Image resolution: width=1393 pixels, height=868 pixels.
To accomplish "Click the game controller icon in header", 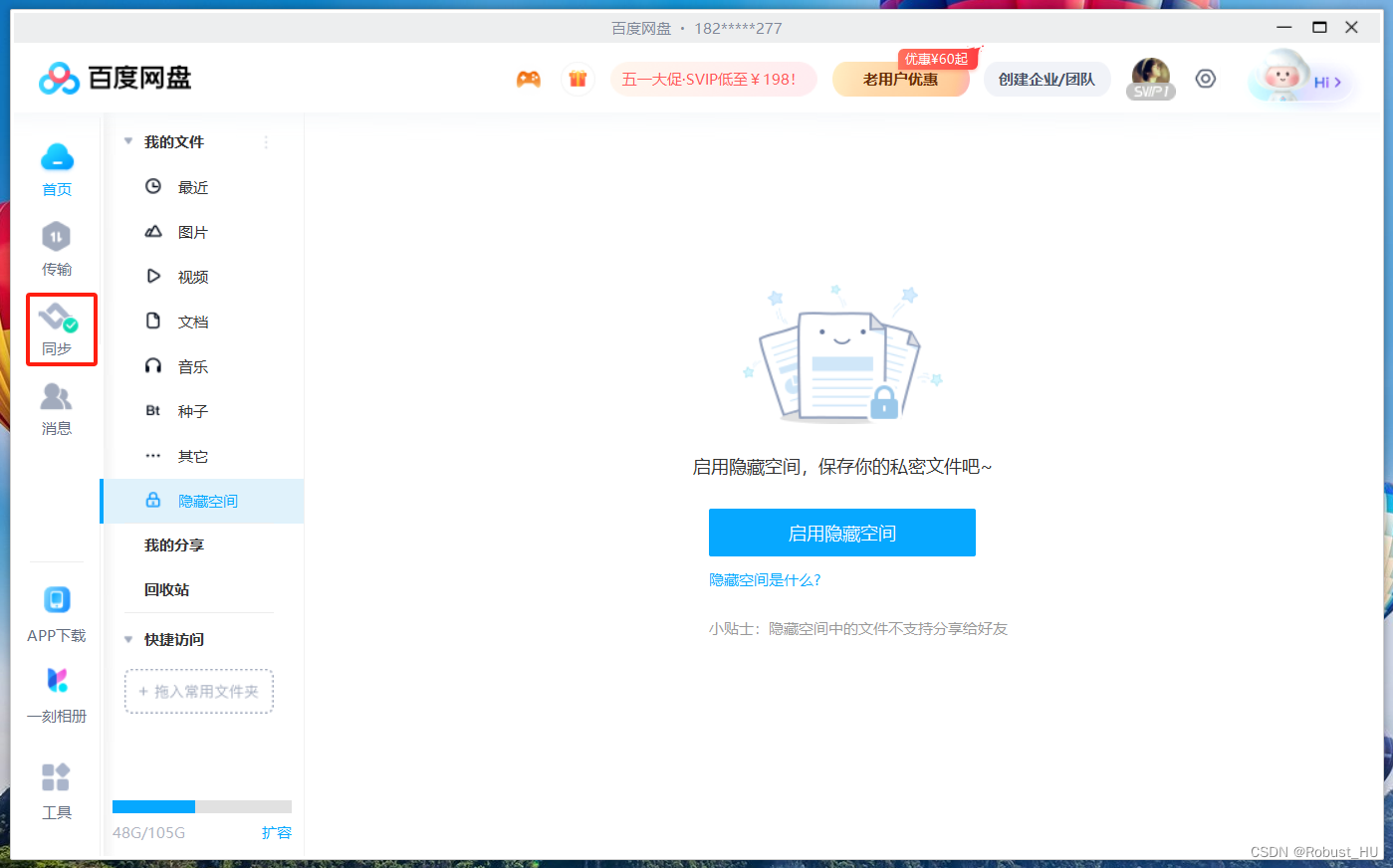I will pyautogui.click(x=529, y=80).
